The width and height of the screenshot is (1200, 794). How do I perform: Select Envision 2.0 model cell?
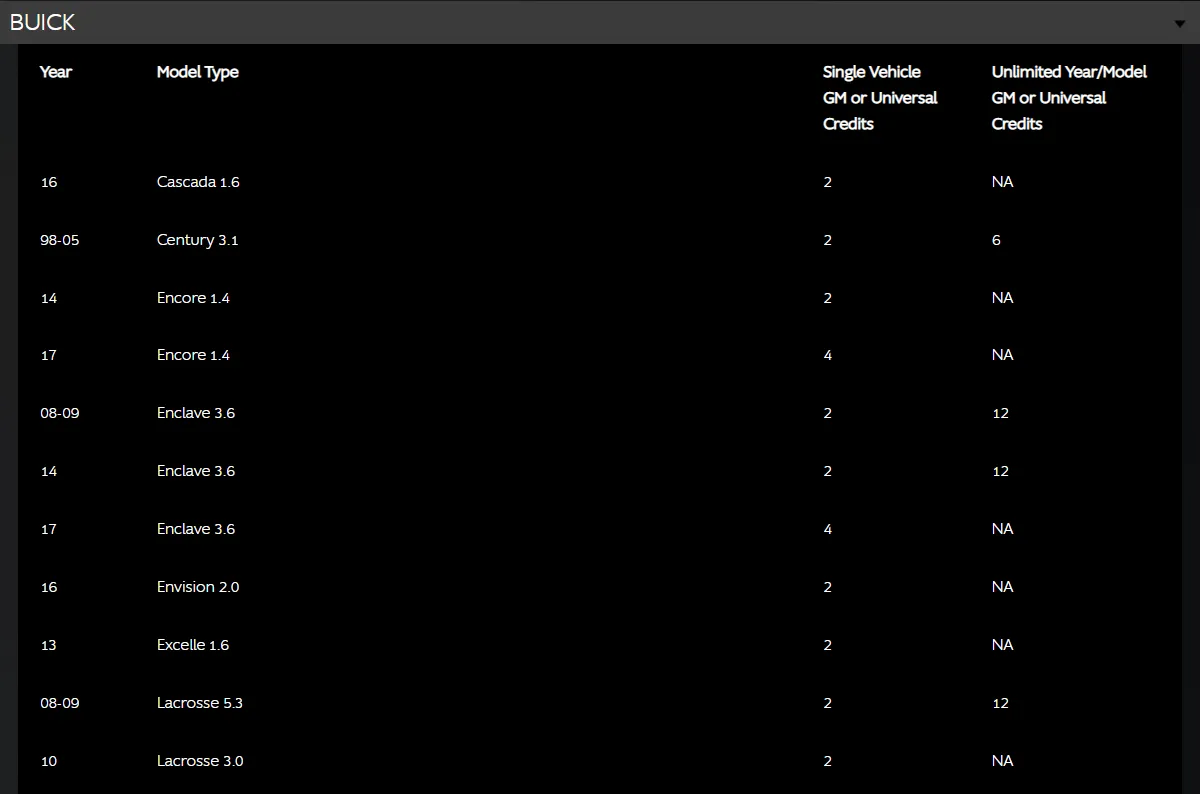pyautogui.click(x=198, y=587)
